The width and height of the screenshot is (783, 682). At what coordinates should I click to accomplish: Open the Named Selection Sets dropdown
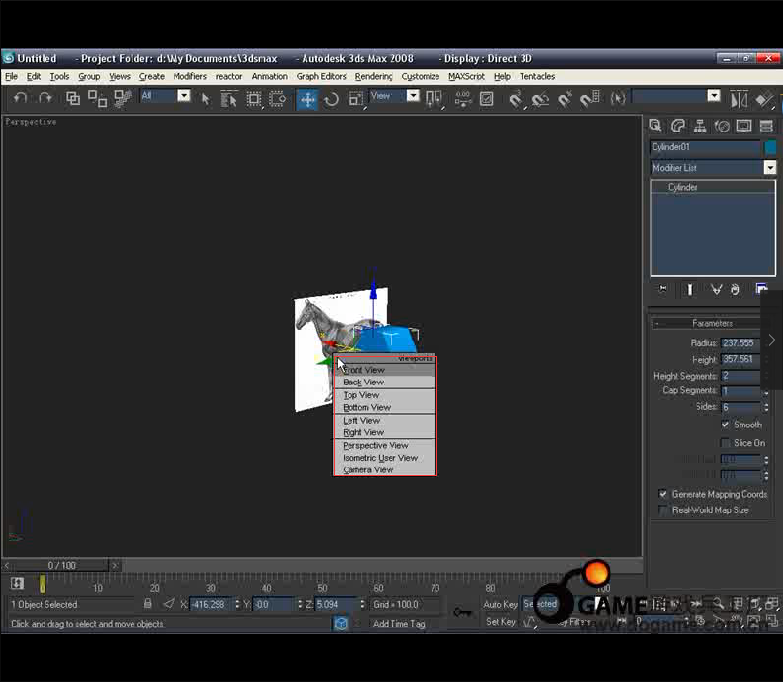(714, 95)
